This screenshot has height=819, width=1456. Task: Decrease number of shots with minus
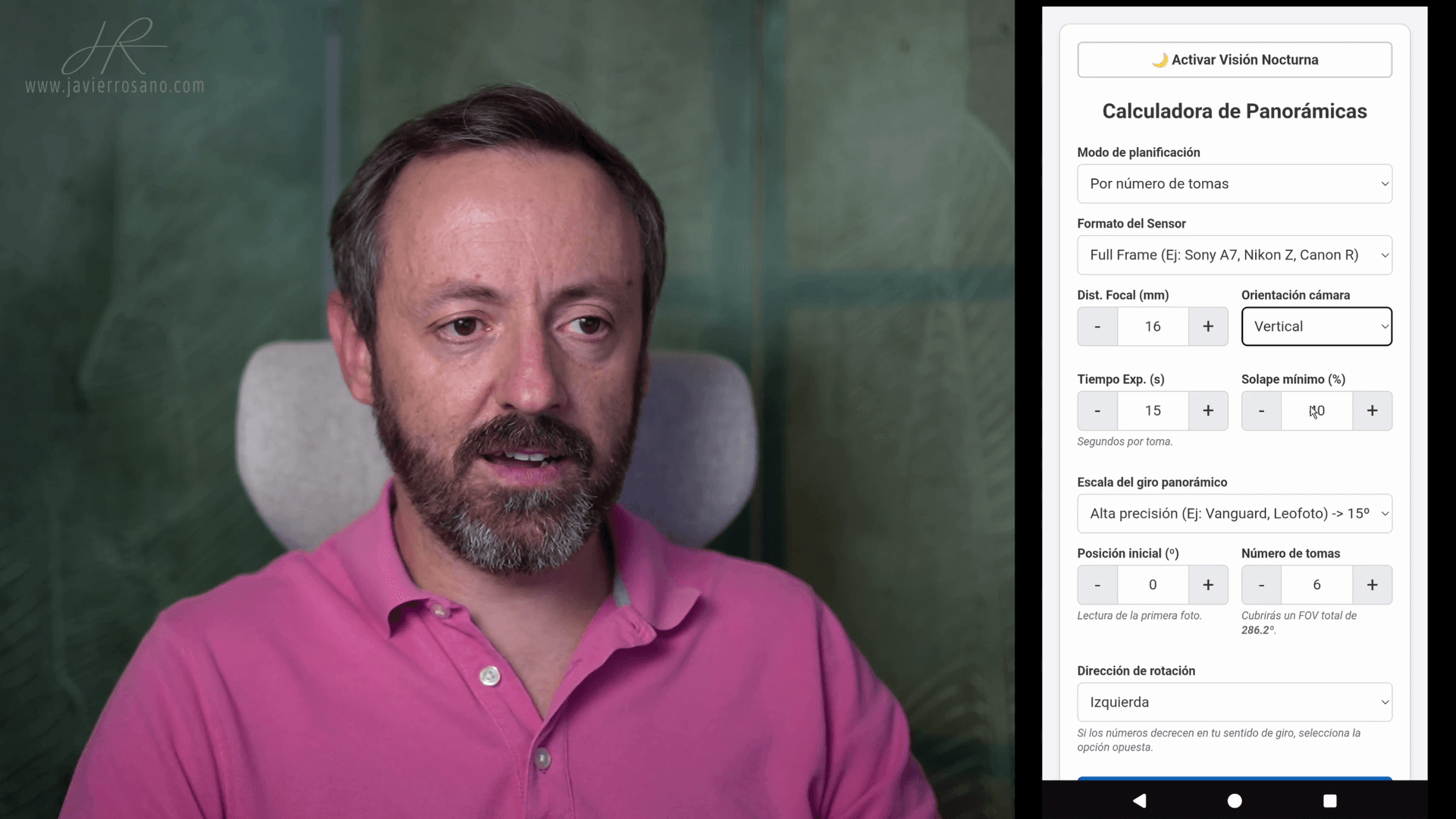click(1261, 585)
